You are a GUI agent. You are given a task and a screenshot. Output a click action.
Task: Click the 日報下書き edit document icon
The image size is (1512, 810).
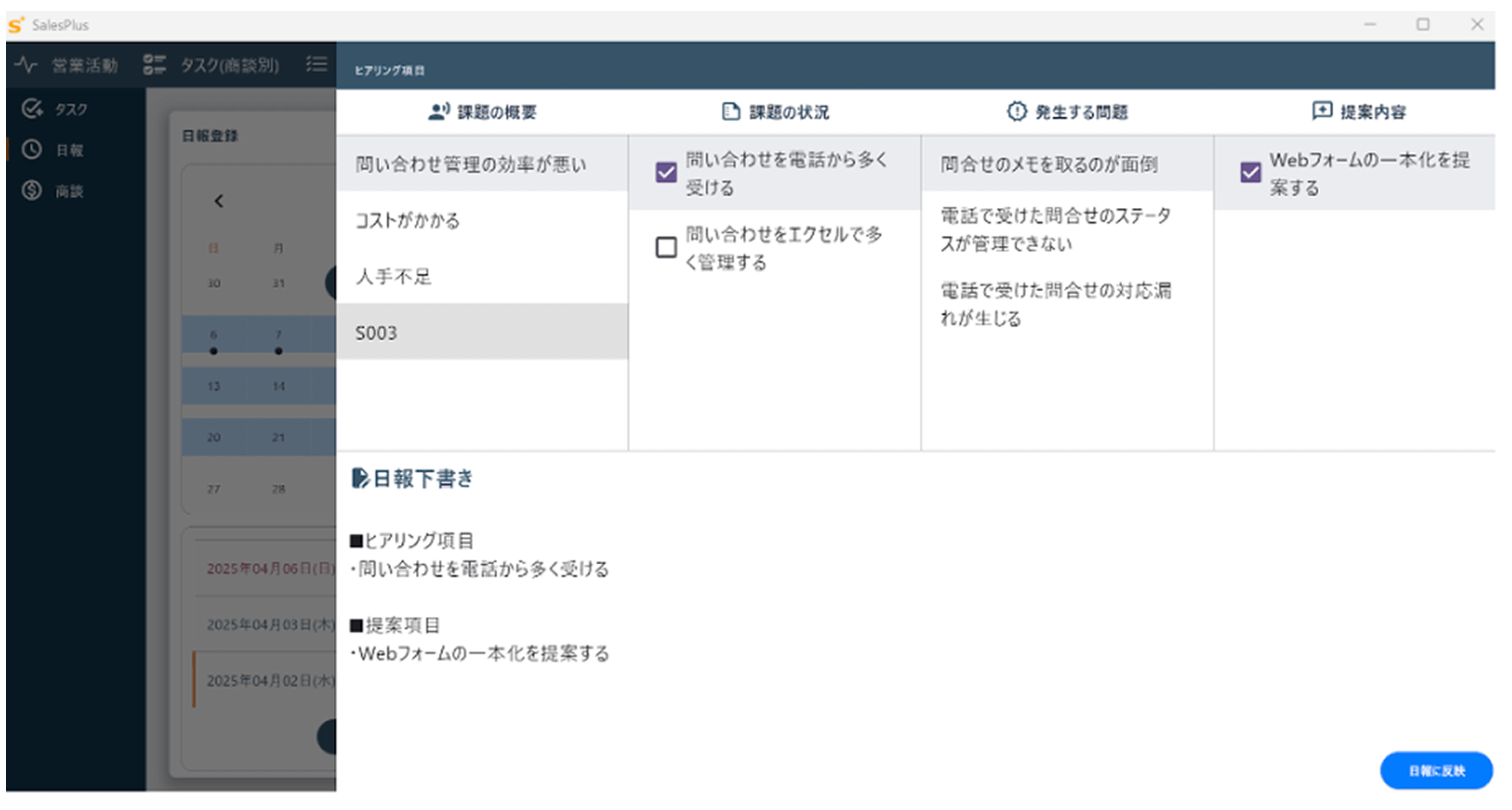tap(360, 478)
